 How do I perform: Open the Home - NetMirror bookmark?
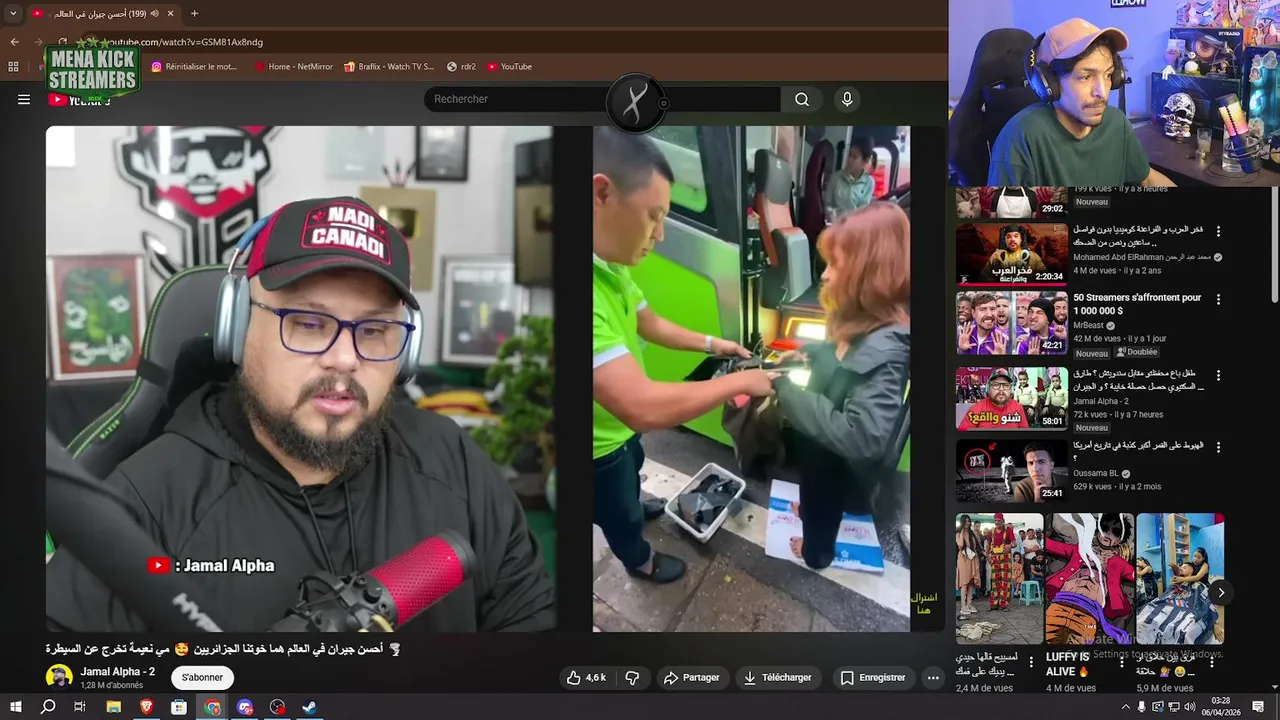coord(293,67)
